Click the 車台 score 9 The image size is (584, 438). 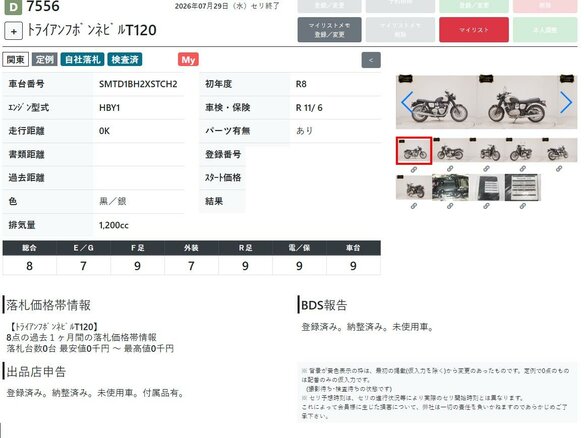click(x=353, y=266)
